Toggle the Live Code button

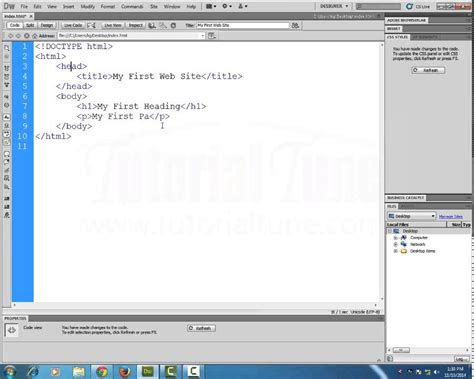73,25
